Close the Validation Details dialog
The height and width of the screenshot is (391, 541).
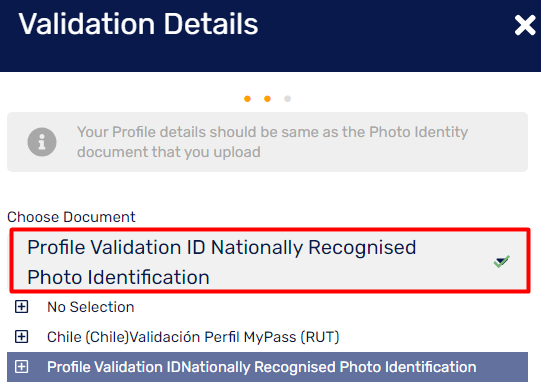click(x=525, y=25)
